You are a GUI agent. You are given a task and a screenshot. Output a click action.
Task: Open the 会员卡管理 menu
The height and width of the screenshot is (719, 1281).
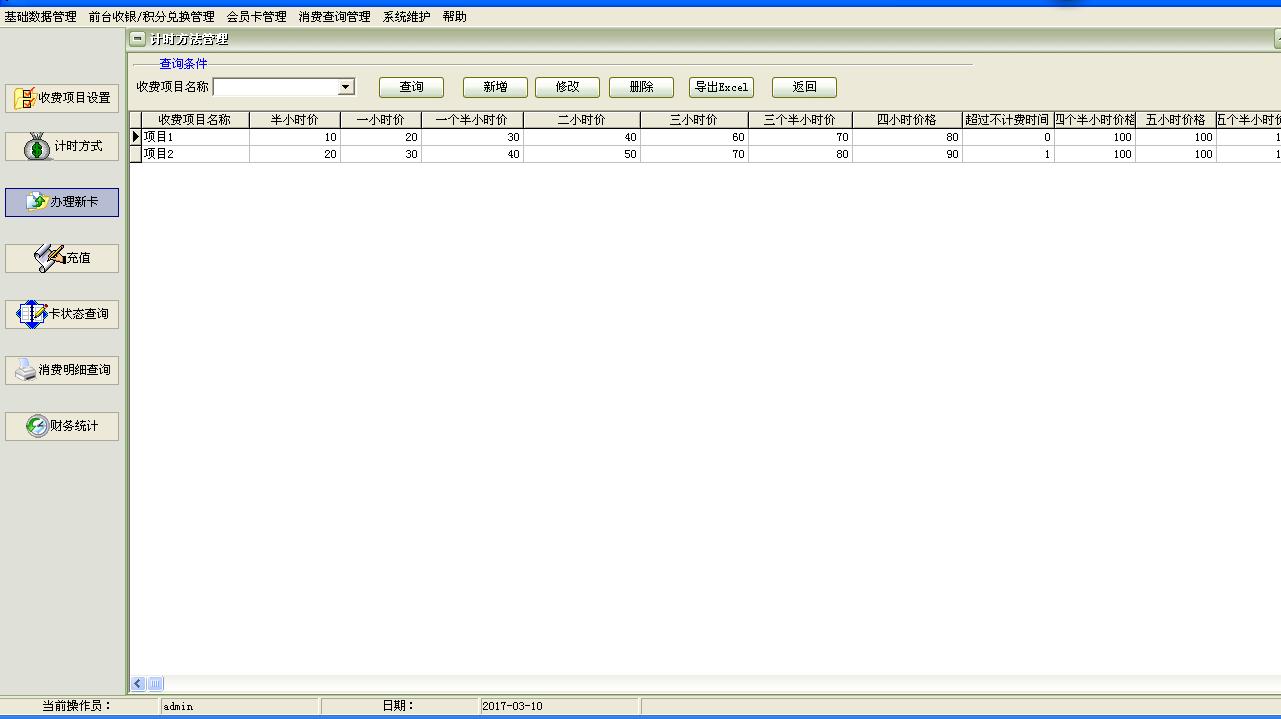[256, 17]
